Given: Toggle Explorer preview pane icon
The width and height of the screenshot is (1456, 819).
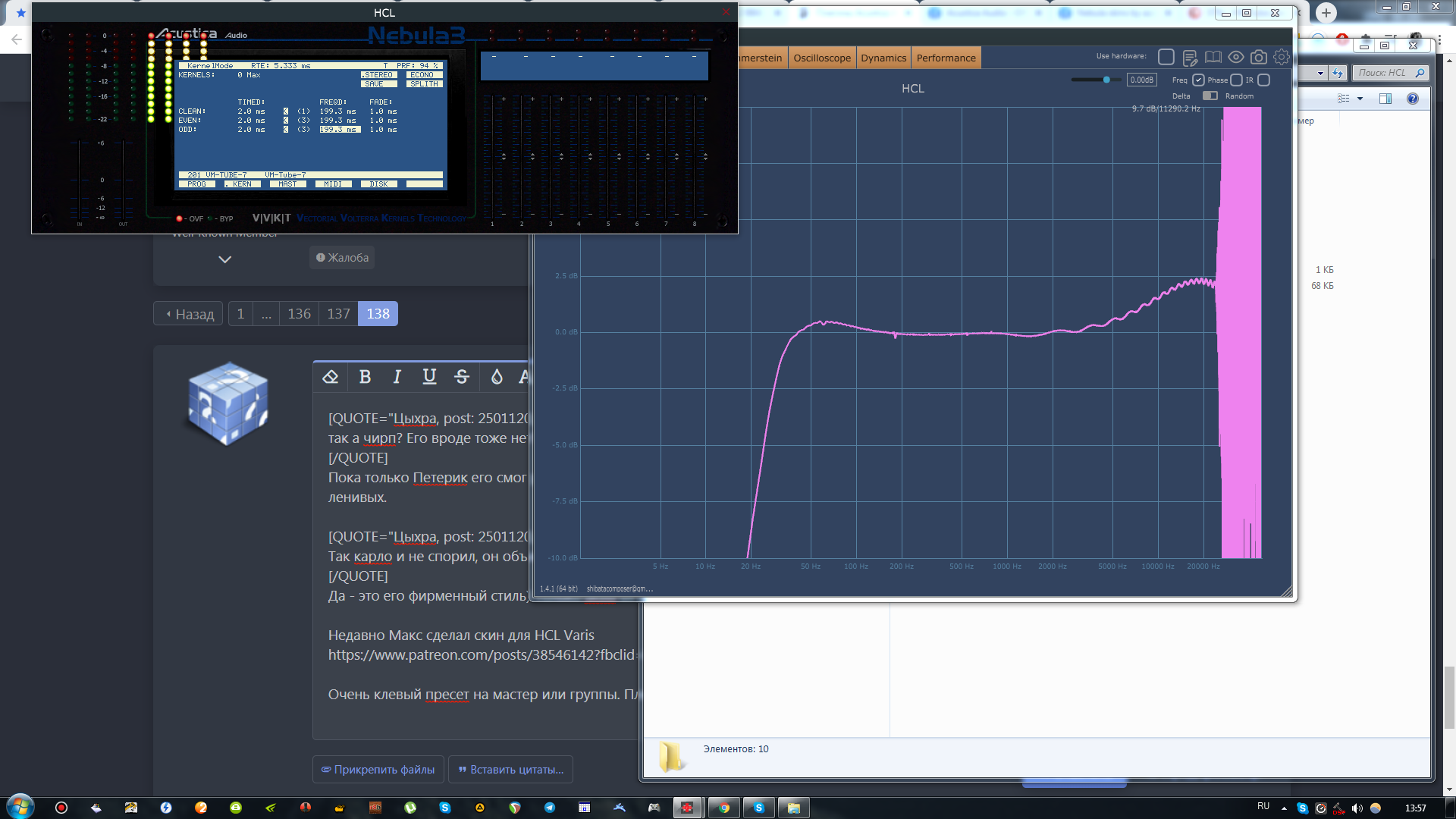Looking at the screenshot, I should click(x=1385, y=99).
